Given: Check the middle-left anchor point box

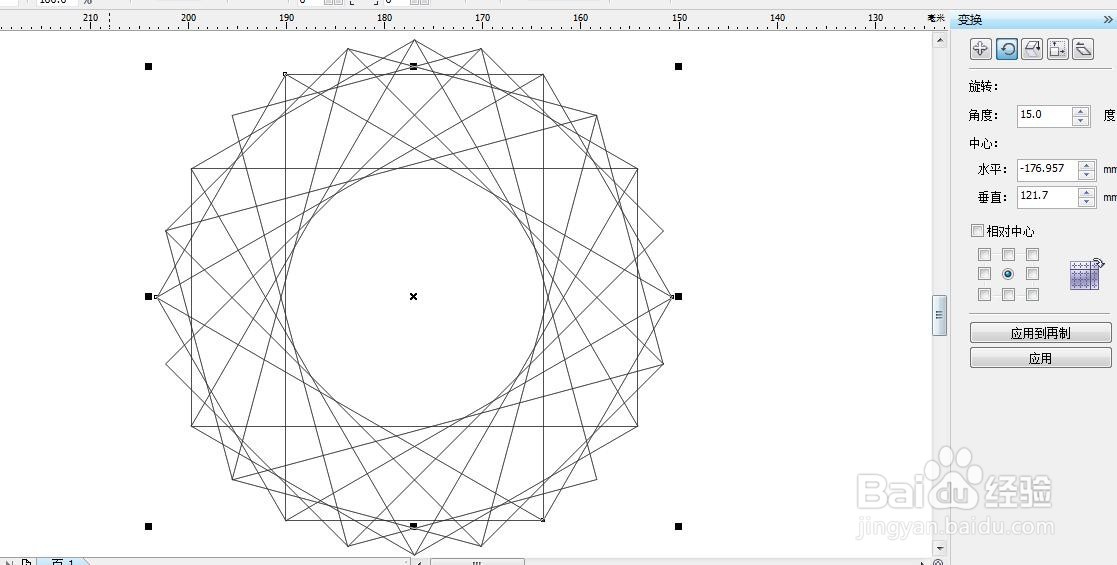Looking at the screenshot, I should 984,274.
